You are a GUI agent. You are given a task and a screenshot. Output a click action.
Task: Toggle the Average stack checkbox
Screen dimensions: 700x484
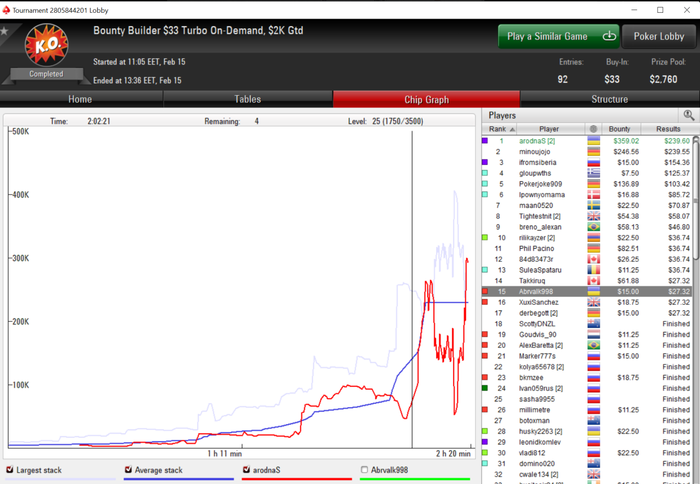128,470
